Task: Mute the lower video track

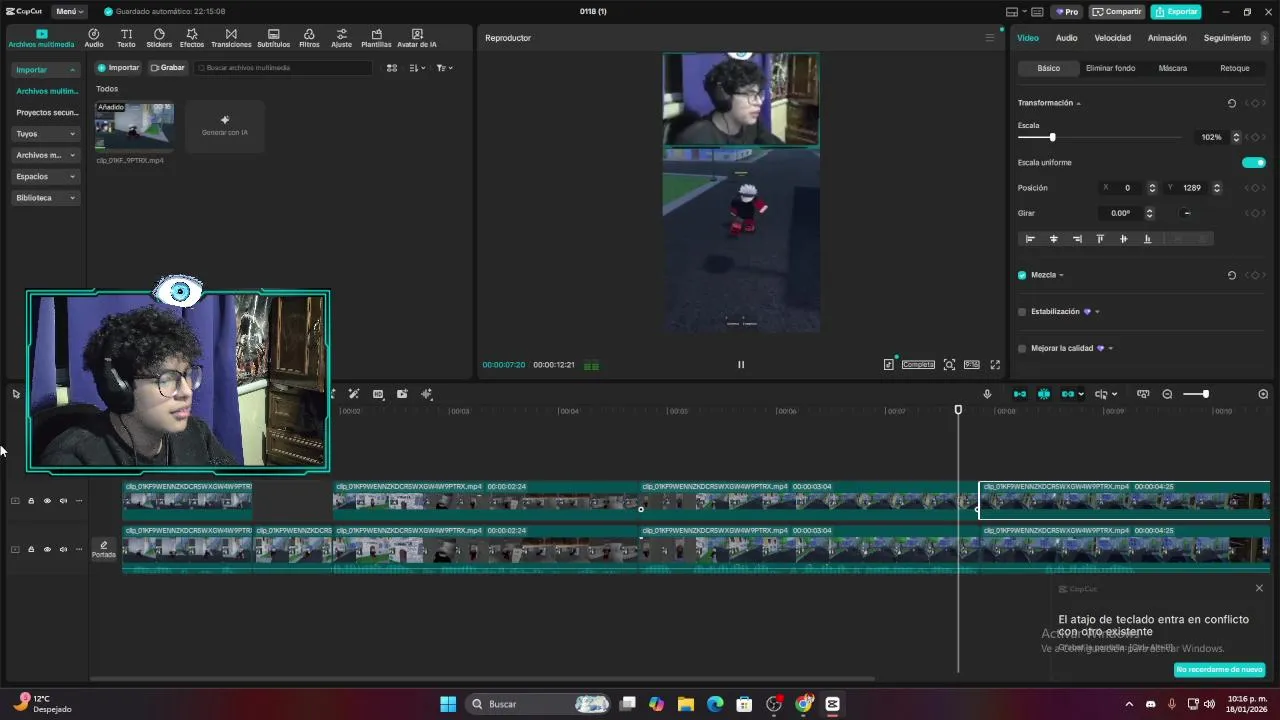Action: coord(63,549)
